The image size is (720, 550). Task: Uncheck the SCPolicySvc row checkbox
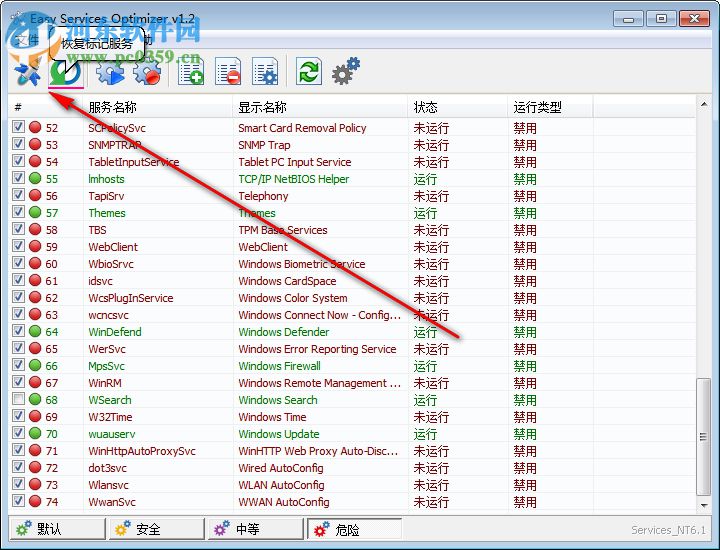click(x=18, y=127)
